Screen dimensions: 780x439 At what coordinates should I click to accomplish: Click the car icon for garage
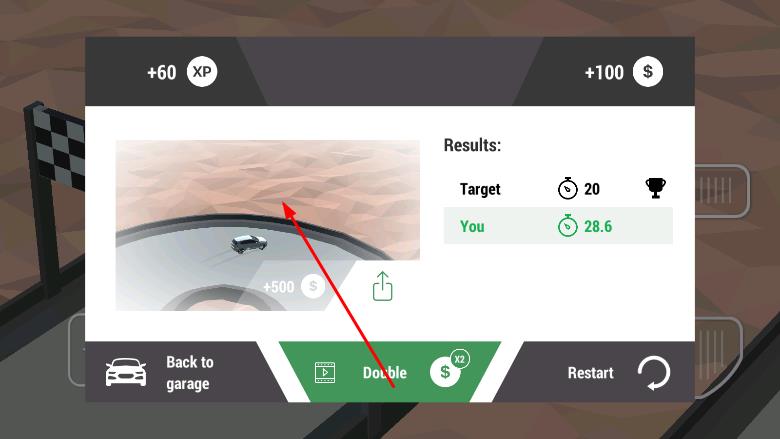[126, 372]
